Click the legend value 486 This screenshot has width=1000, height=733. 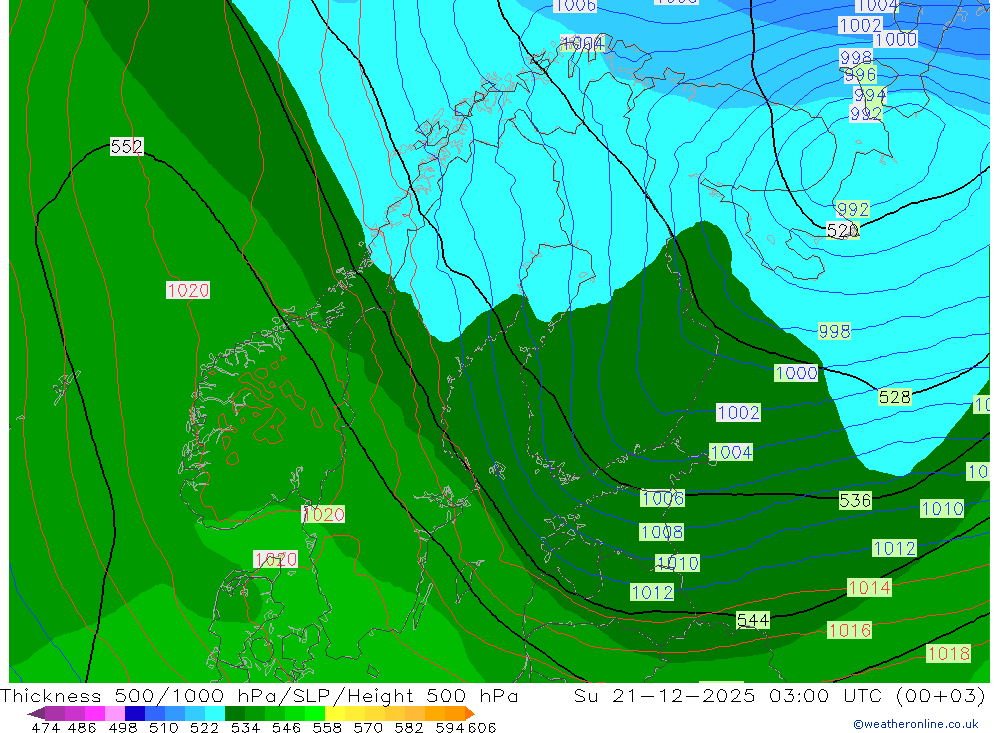(x=81, y=727)
